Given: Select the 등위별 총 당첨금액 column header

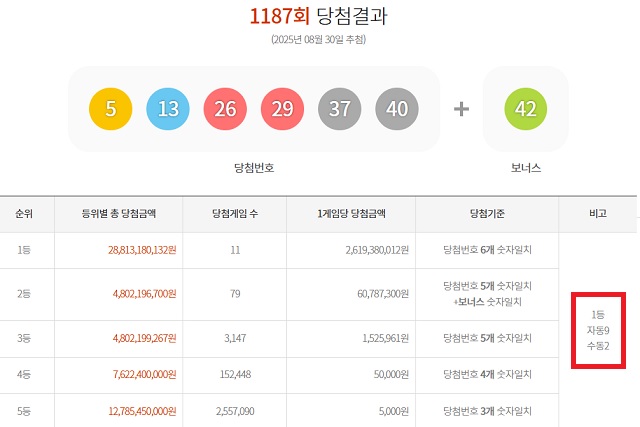Looking at the screenshot, I should coord(125,213).
